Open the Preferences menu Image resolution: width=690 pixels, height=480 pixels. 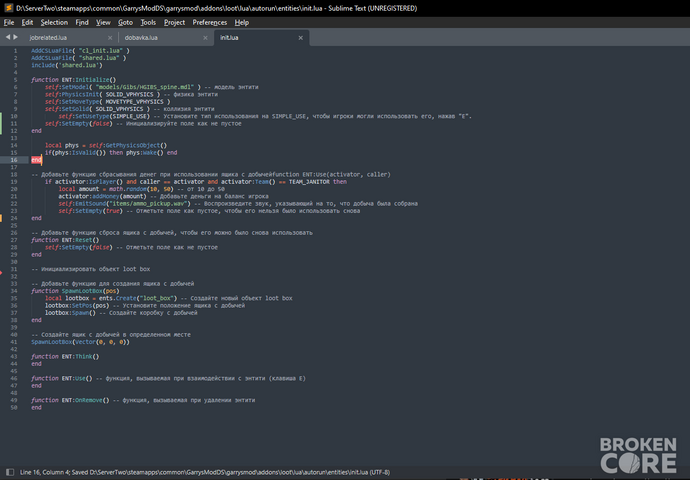[x=209, y=22]
